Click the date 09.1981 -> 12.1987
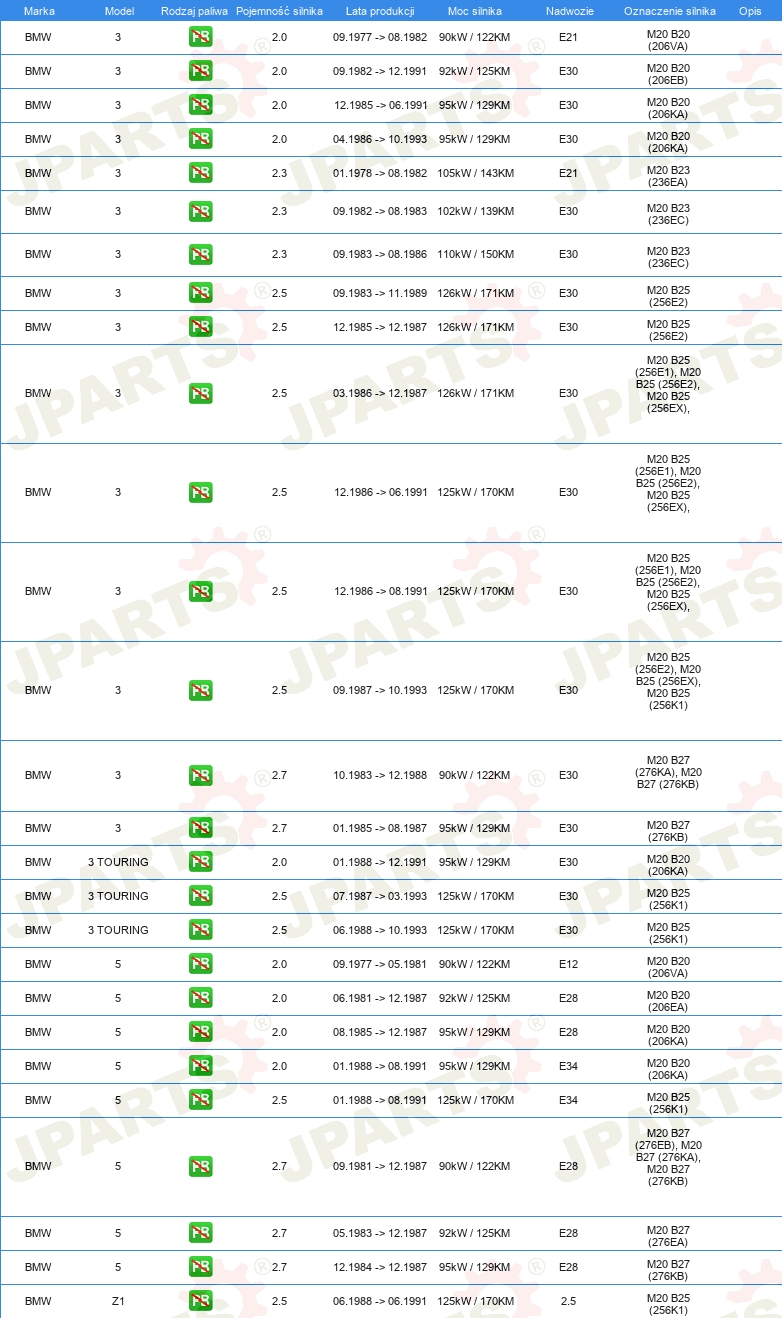 [x=380, y=1166]
